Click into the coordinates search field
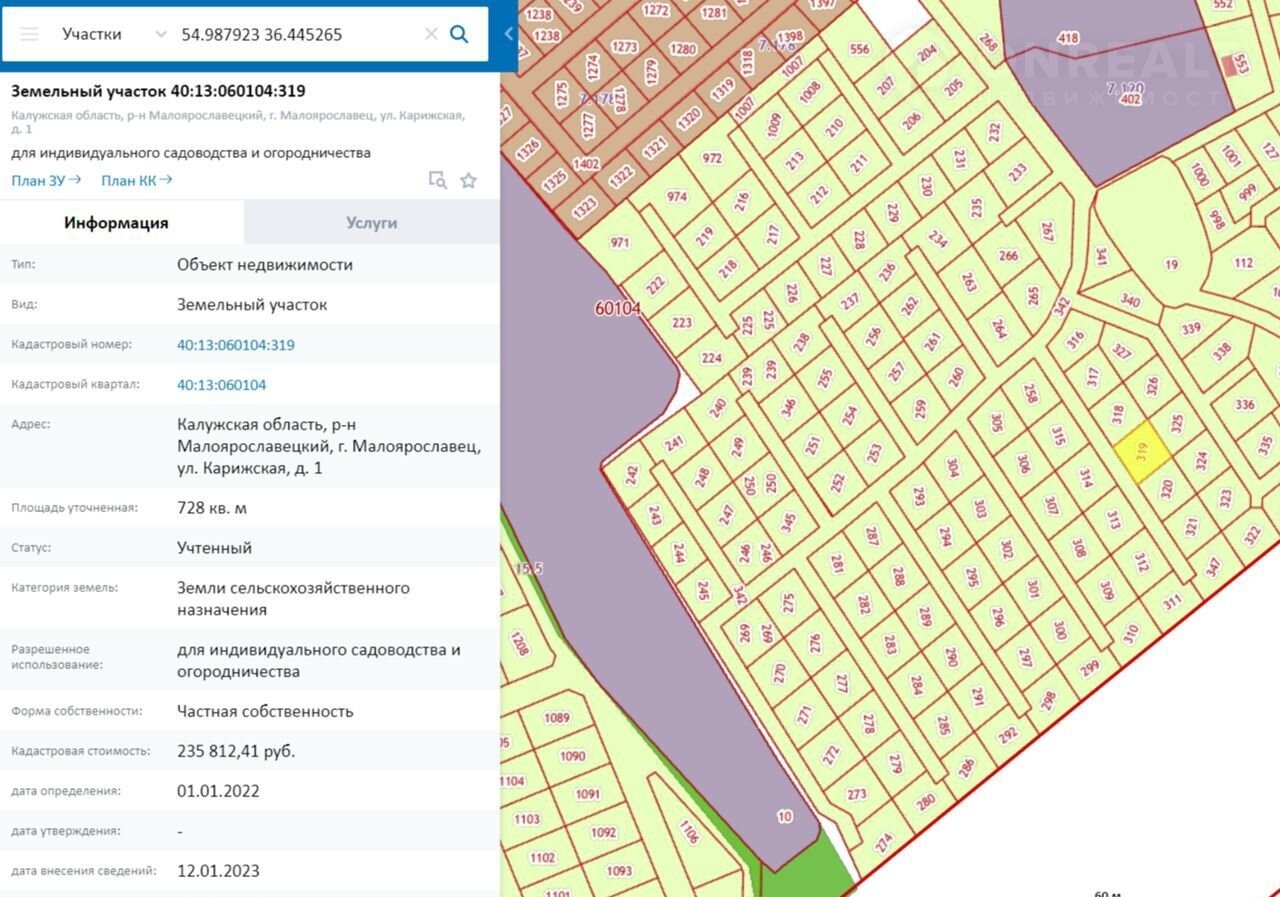Viewport: 1280px width, 897px height. (295, 34)
